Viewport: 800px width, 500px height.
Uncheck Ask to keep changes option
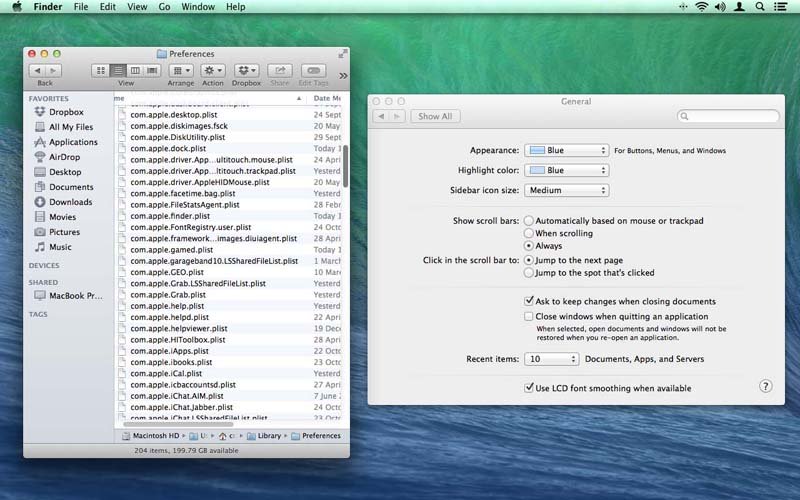click(529, 301)
